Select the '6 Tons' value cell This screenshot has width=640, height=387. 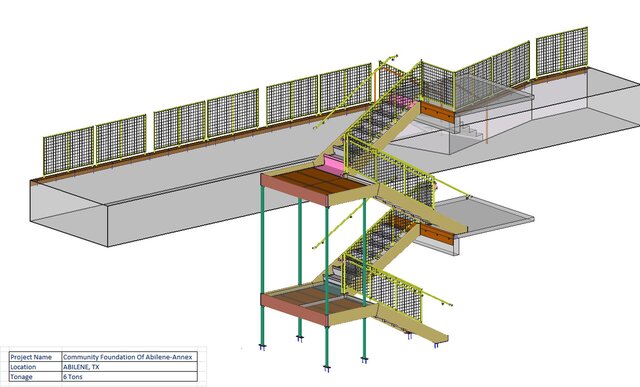pyautogui.click(x=129, y=376)
